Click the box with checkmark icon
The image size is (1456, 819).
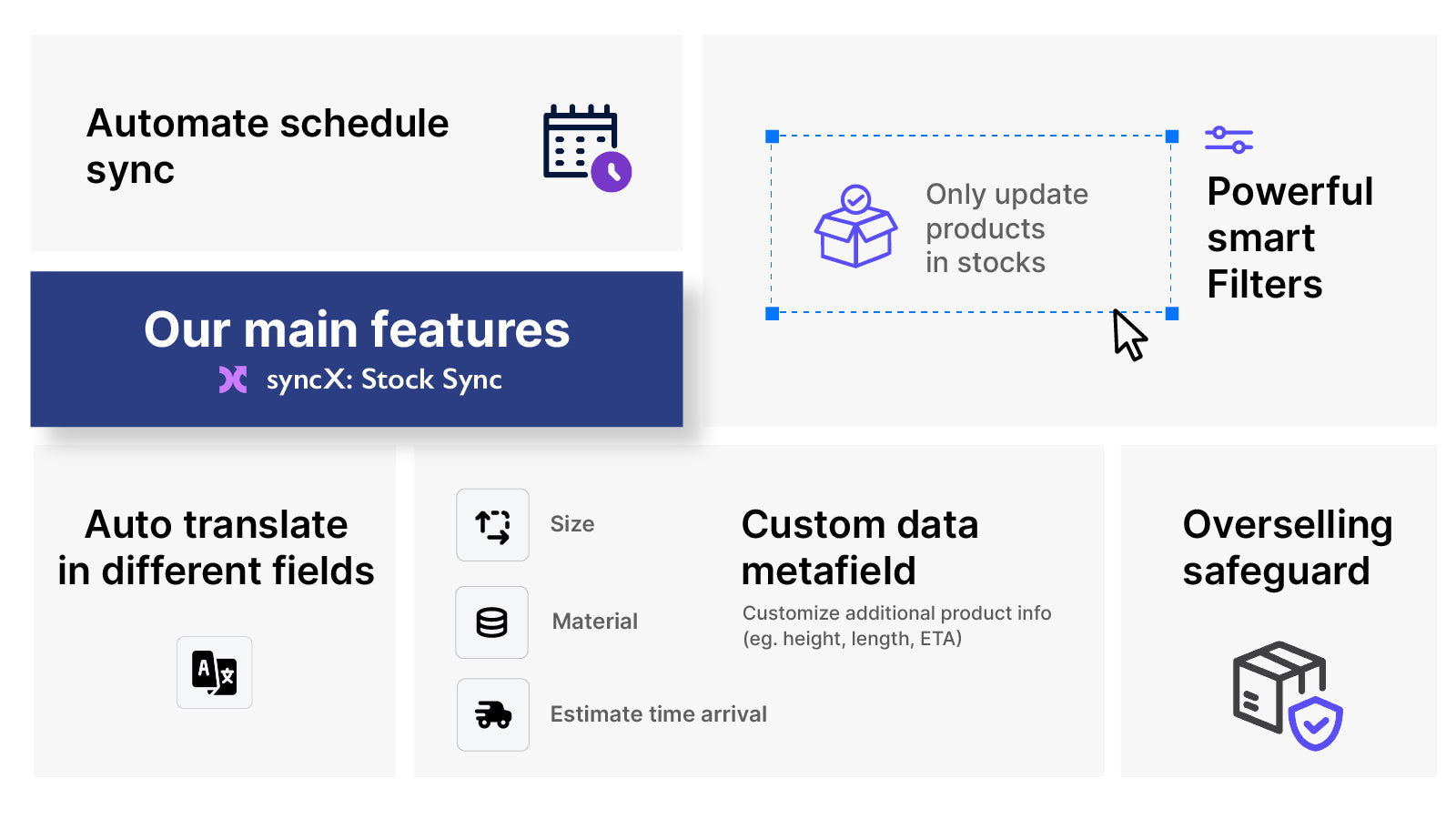855,227
